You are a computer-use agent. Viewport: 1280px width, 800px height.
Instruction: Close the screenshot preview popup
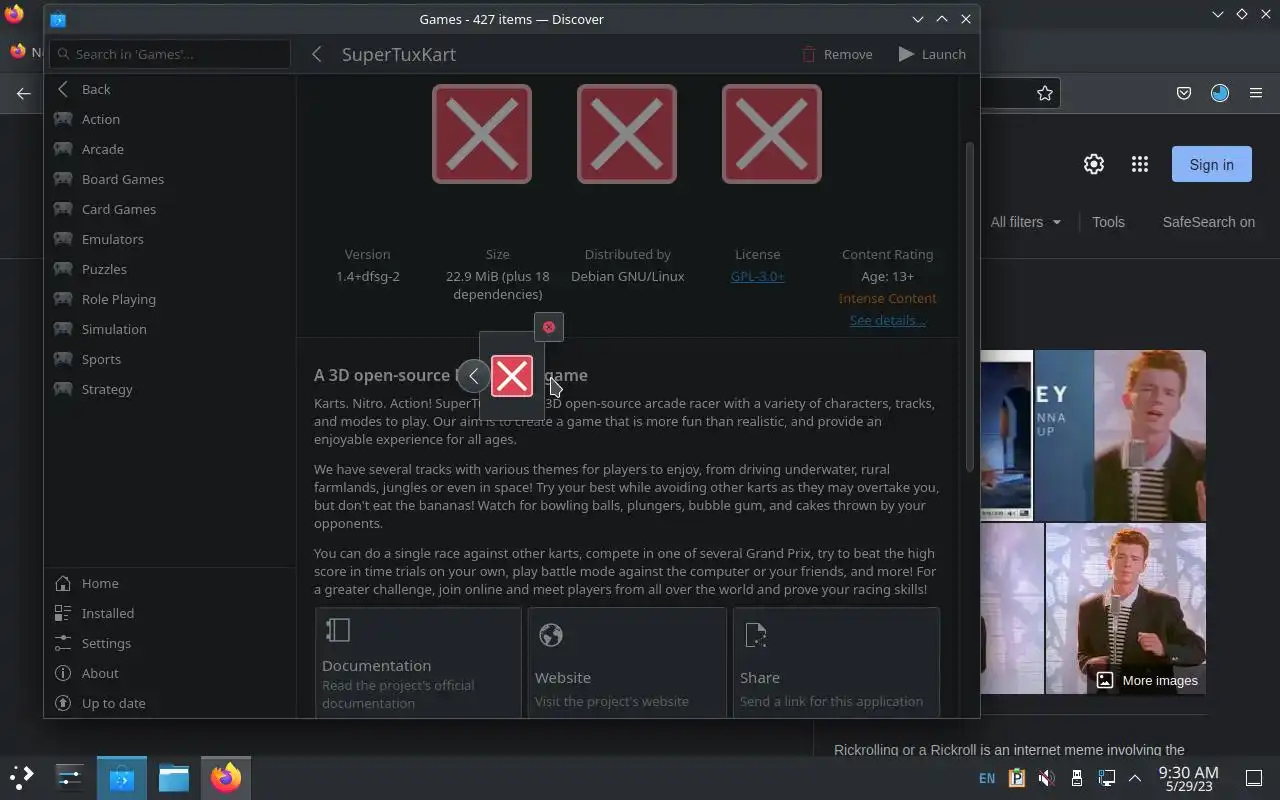[x=548, y=327]
